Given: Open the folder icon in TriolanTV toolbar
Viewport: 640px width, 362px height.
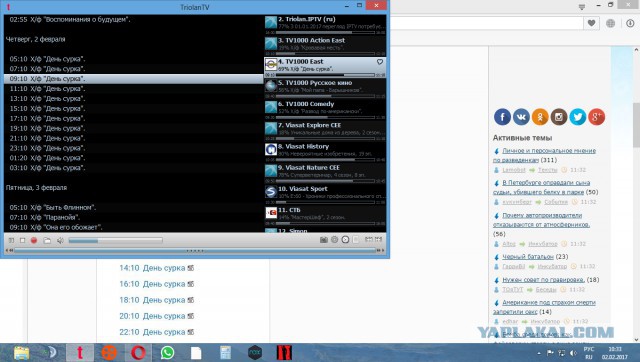Looking at the screenshot, I should (47, 240).
